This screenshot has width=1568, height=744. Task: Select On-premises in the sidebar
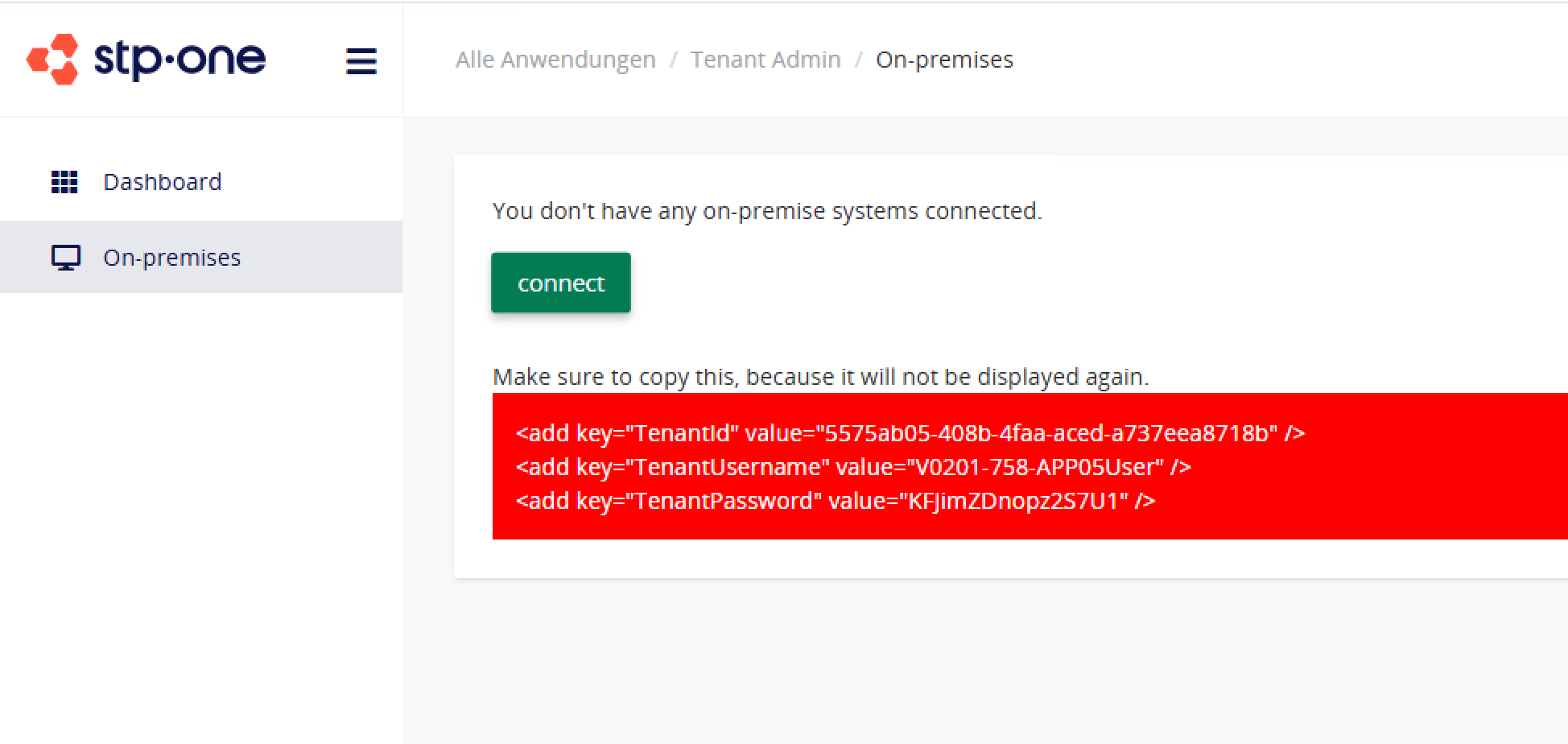tap(171, 257)
